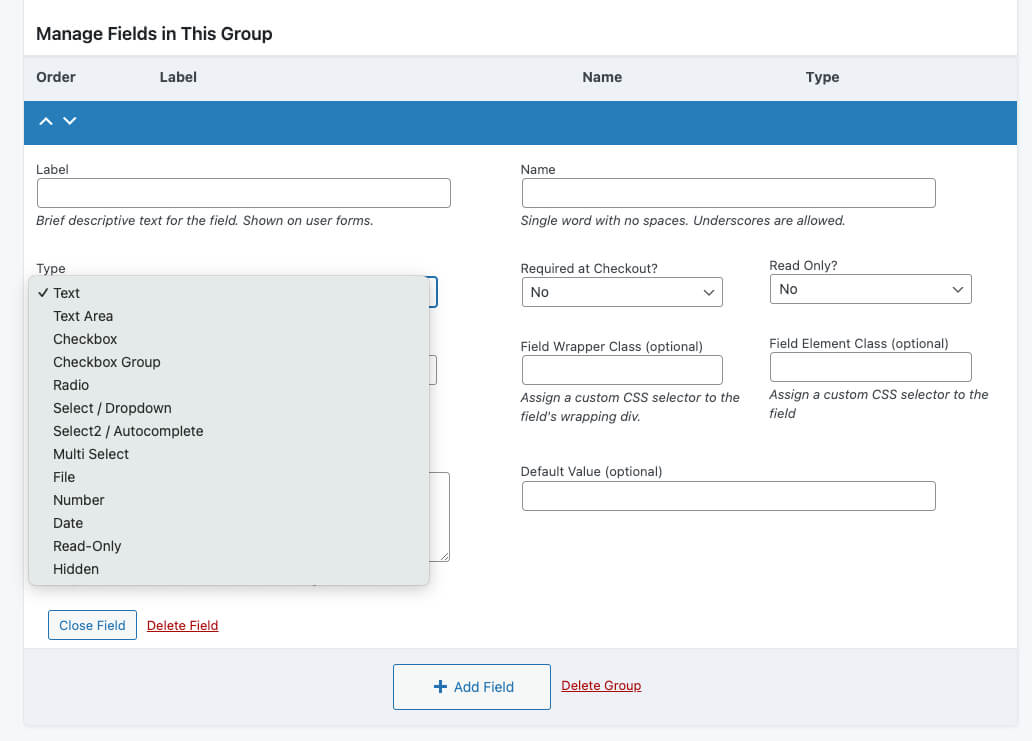Pick Radio from the type list
The image size is (1032, 741).
[x=229, y=385]
